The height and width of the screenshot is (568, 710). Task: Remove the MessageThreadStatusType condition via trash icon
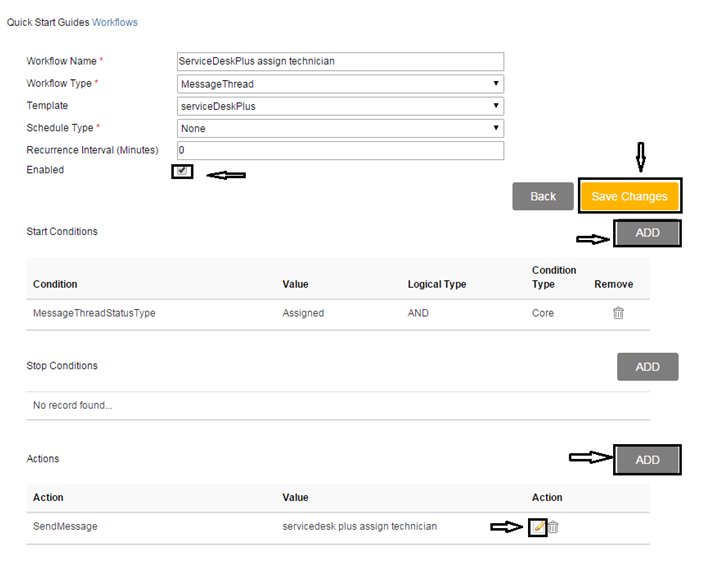(x=618, y=313)
